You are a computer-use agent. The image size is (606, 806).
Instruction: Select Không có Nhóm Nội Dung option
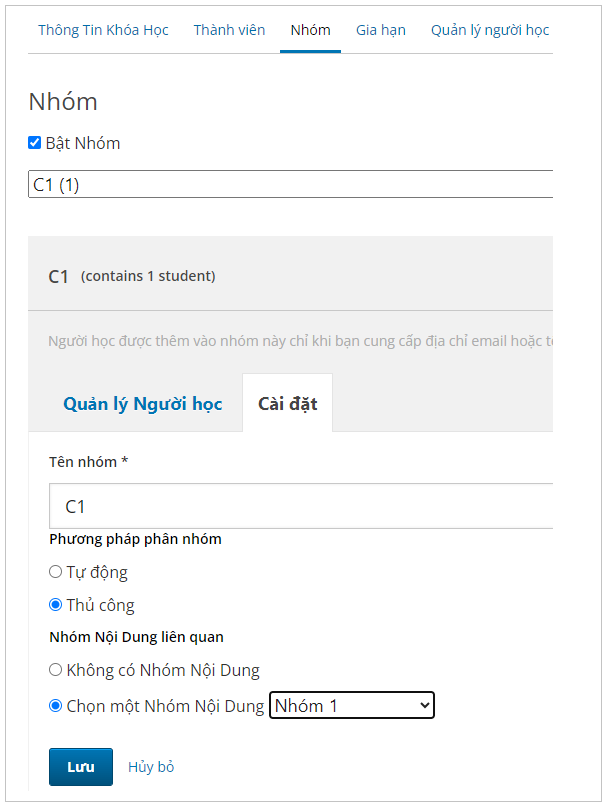(56, 670)
